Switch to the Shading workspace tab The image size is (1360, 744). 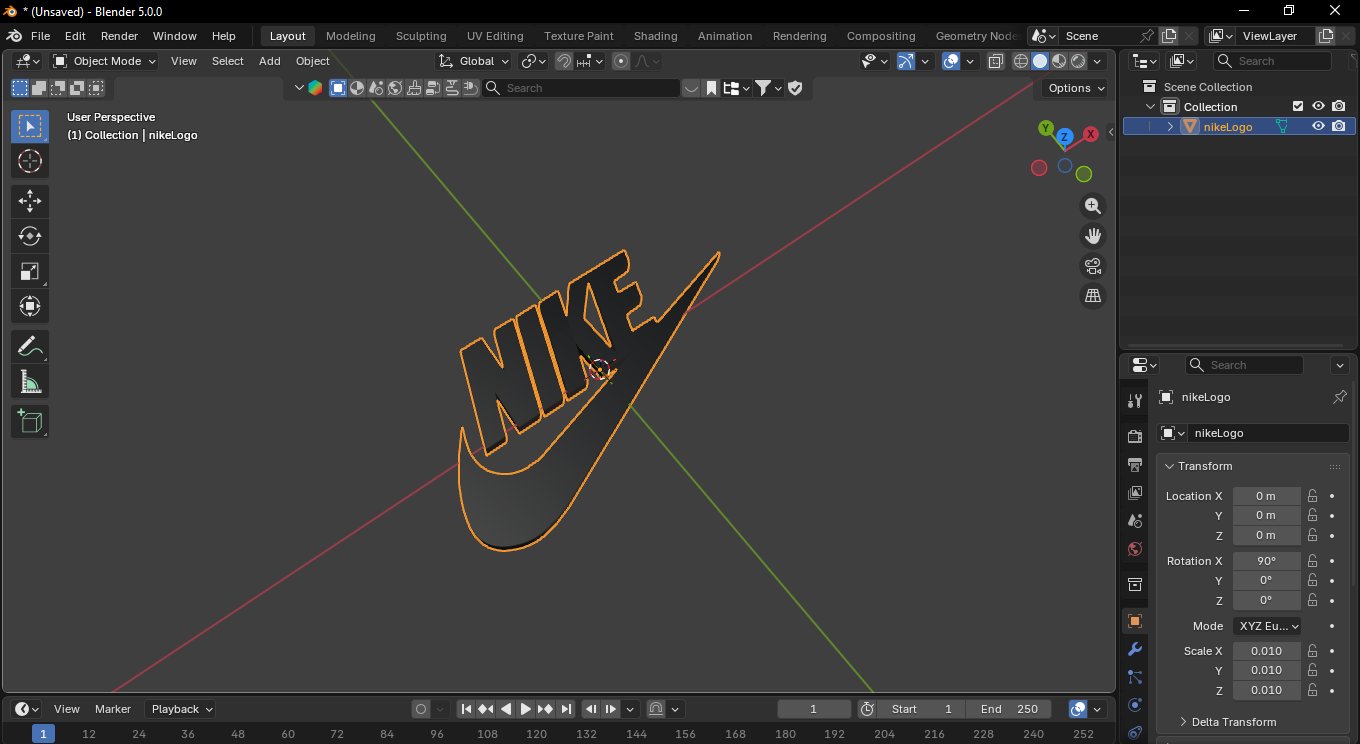pos(655,36)
